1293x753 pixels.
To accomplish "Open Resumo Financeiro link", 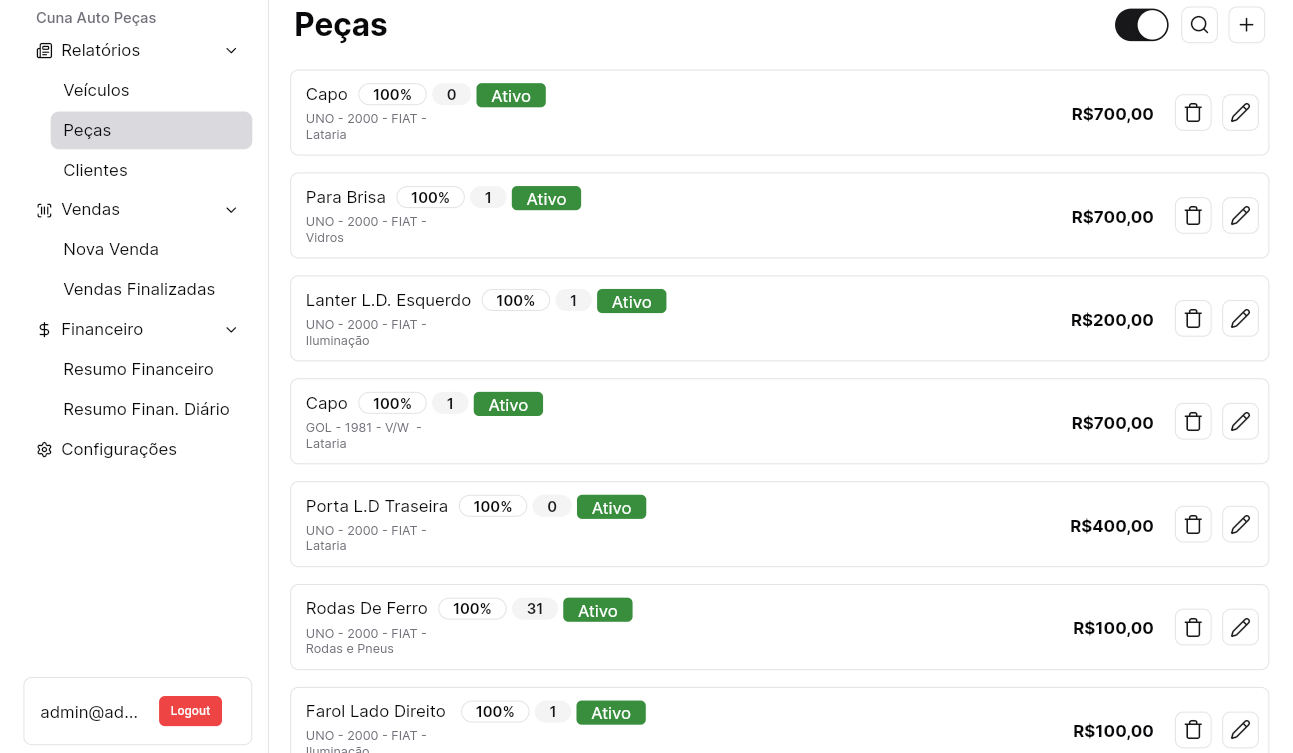I will click(138, 369).
